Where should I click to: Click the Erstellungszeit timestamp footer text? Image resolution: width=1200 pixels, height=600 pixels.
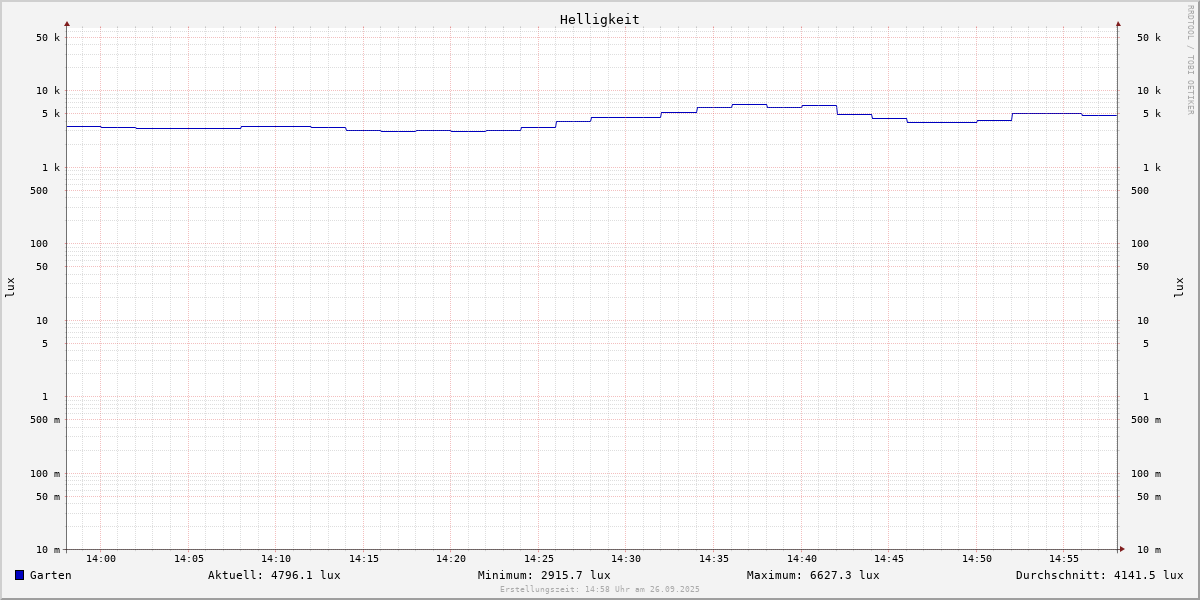click(x=600, y=590)
